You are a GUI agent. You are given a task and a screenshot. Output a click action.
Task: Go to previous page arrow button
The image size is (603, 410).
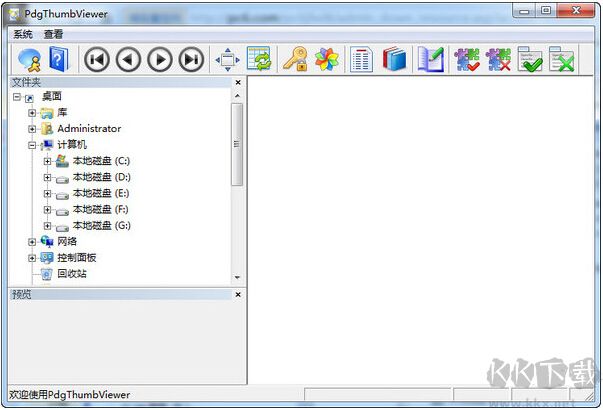pyautogui.click(x=128, y=60)
